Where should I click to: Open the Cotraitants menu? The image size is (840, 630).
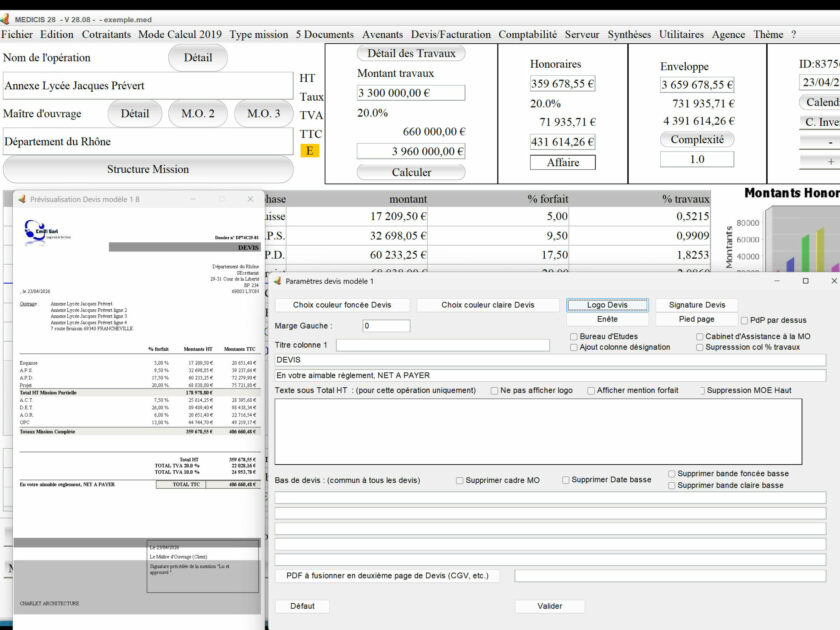106,34
